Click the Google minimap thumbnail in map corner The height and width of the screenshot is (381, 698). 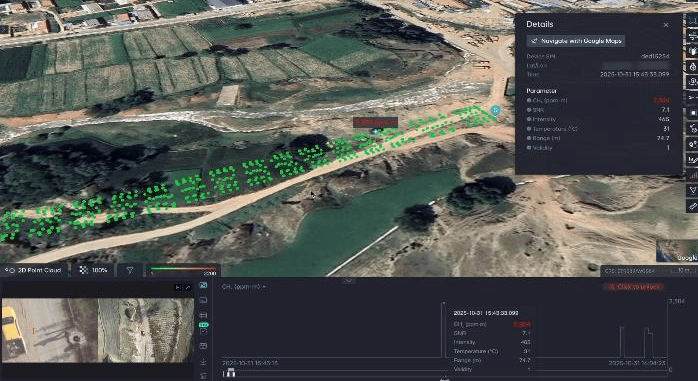click(x=677, y=251)
